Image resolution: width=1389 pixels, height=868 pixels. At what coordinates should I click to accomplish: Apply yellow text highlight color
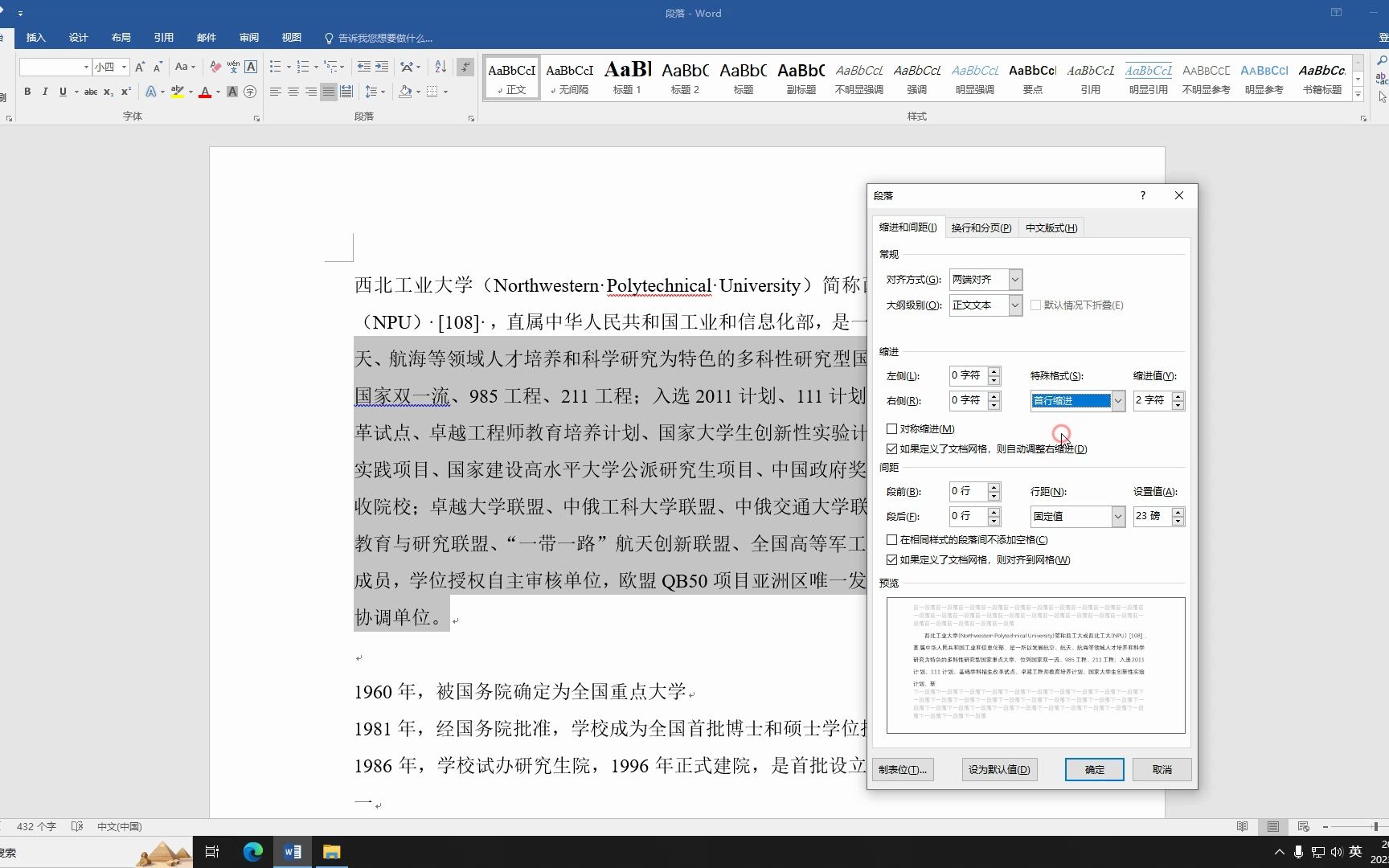[x=178, y=92]
